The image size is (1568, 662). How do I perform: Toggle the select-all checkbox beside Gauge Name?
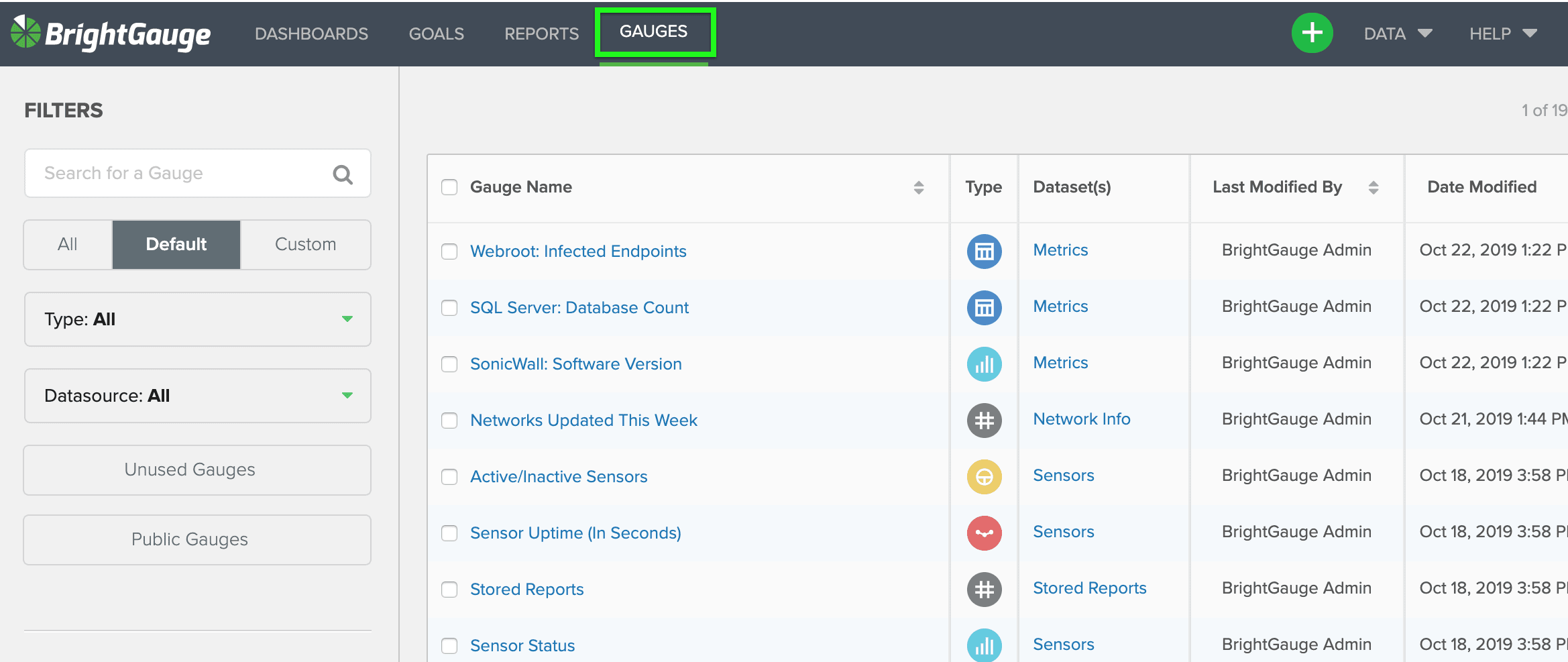(449, 187)
